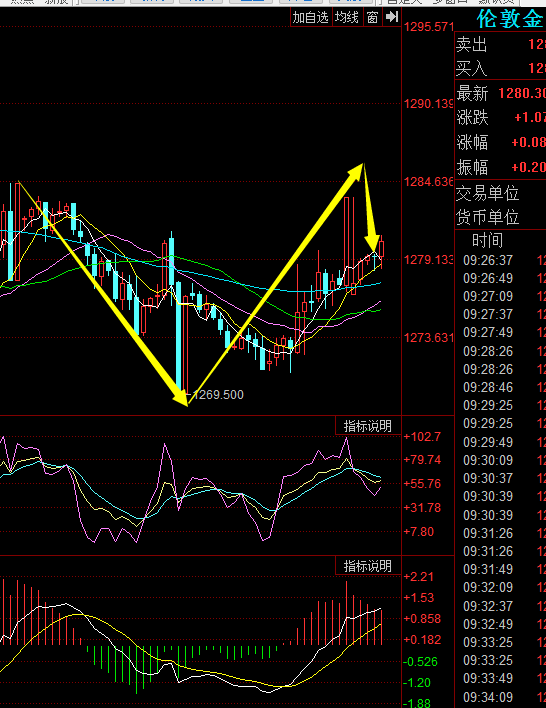Click the +0.858 MACD scale value
The width and height of the screenshot is (546, 708).
coord(422,619)
